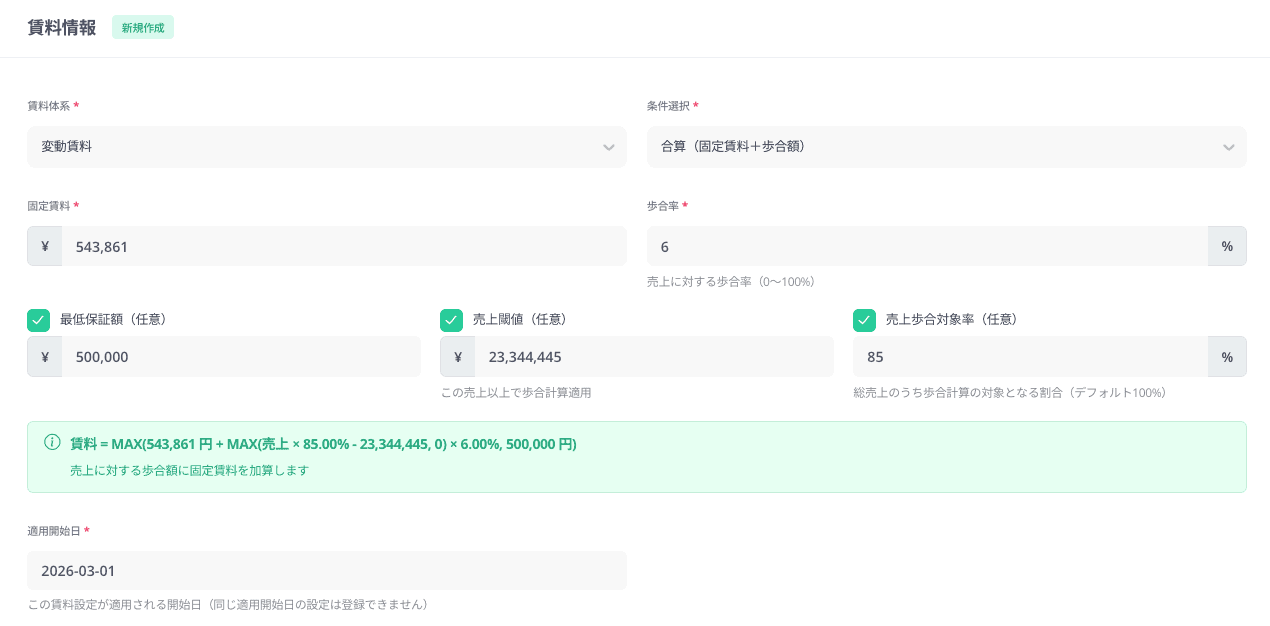Disable the 売上閾値（任意） option

[x=451, y=320]
